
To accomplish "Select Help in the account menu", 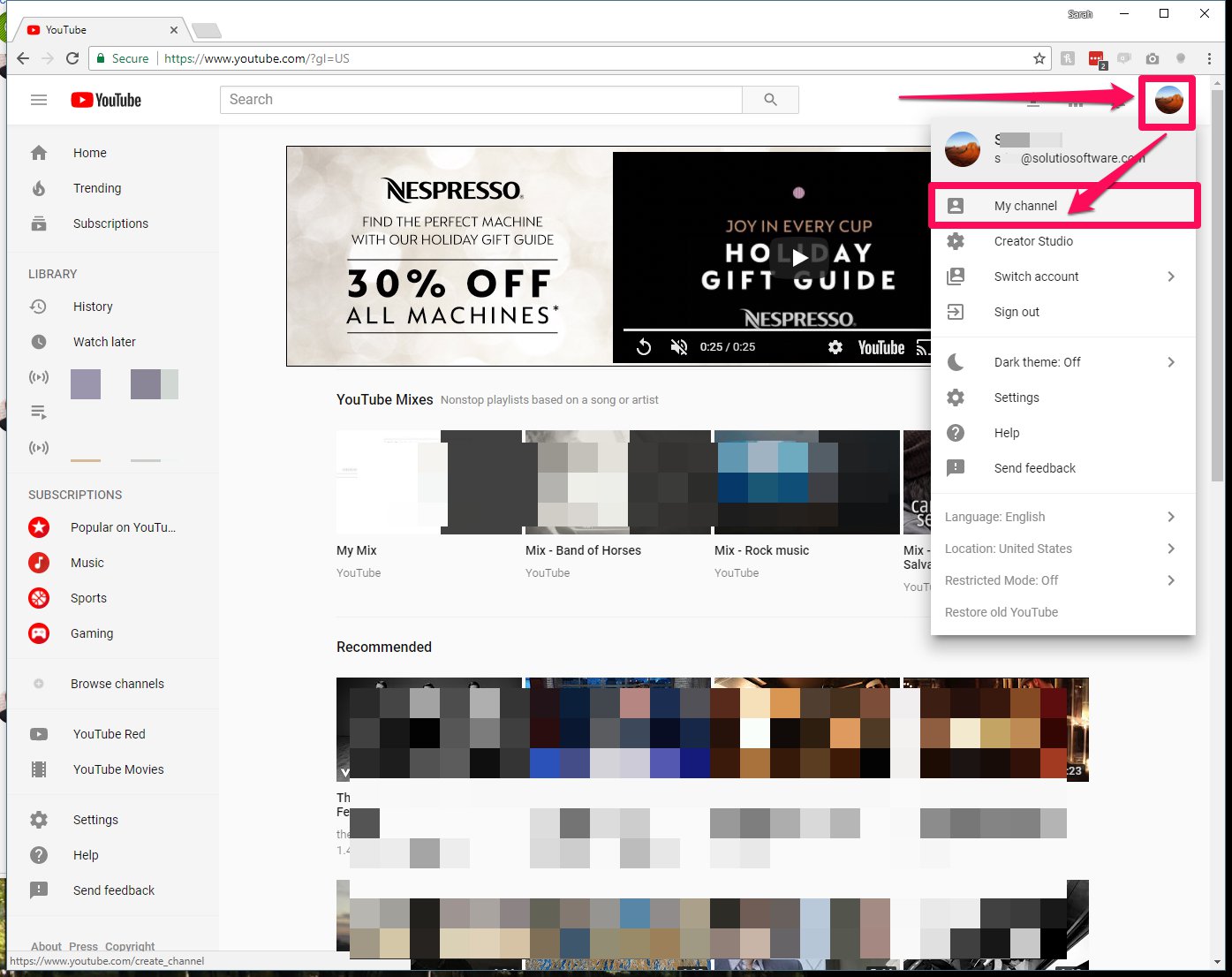I will pos(1063,433).
